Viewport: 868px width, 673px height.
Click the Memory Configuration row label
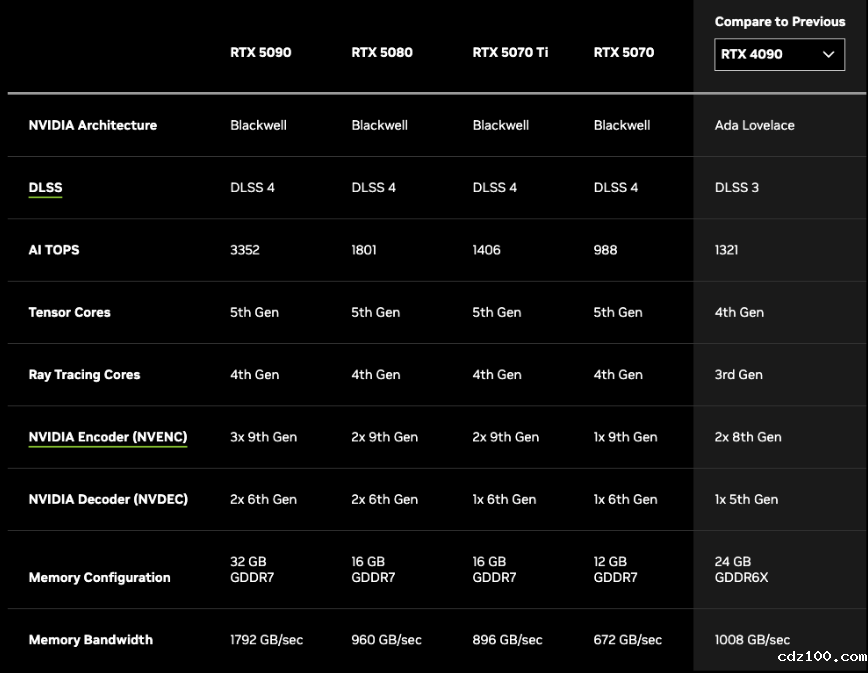click(x=99, y=577)
